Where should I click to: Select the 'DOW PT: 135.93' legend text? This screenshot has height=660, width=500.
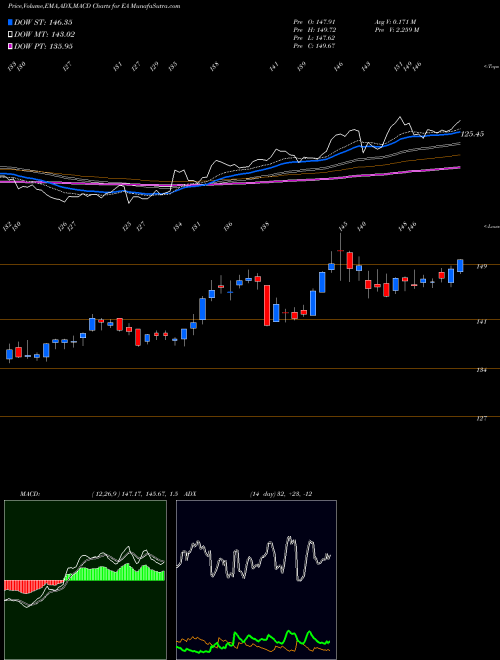point(43,46)
